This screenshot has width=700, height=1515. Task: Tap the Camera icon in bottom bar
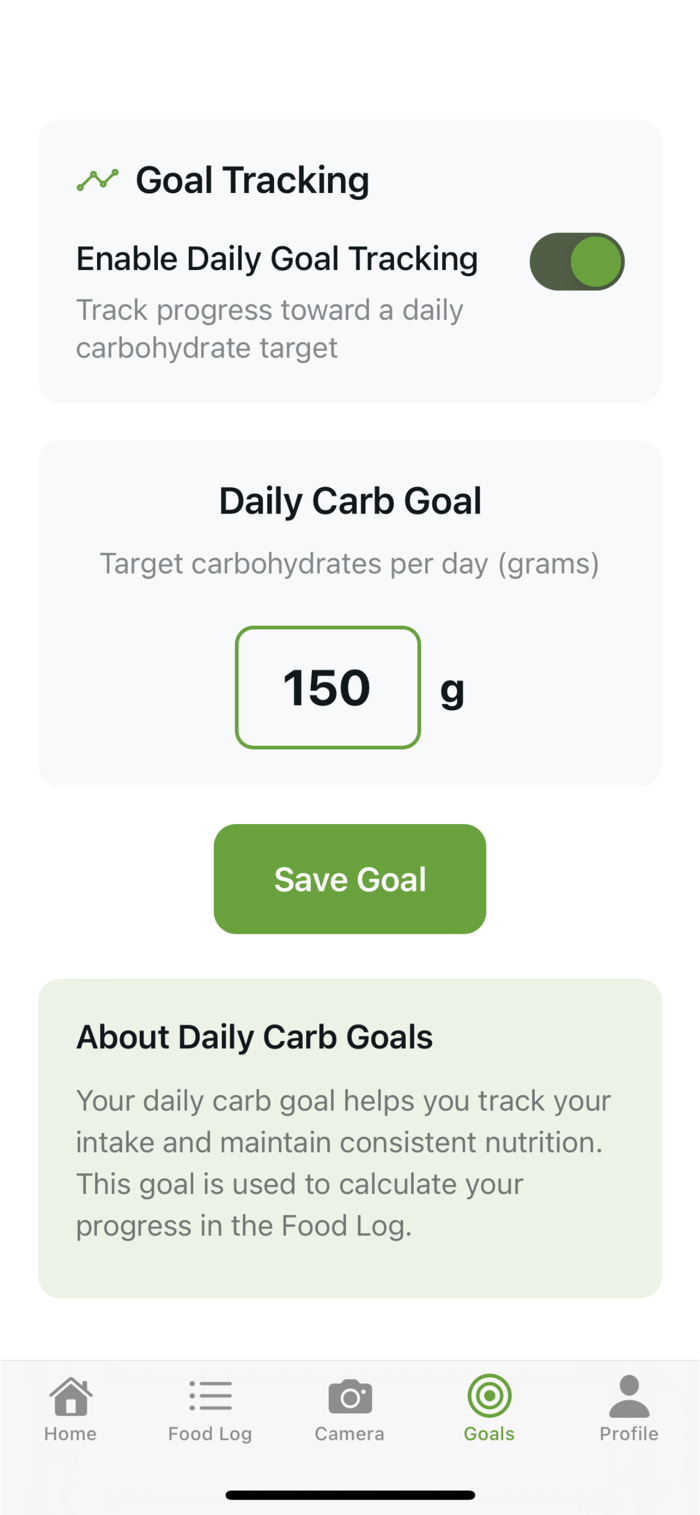350,1396
